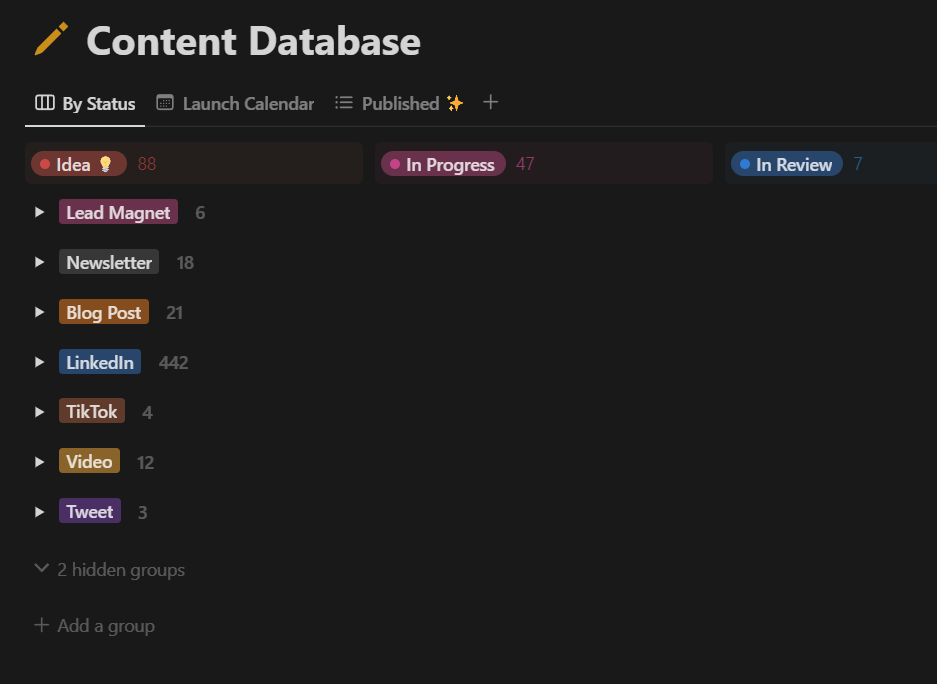Expand the Tweet group
Screen dimensions: 937x684
point(39,512)
